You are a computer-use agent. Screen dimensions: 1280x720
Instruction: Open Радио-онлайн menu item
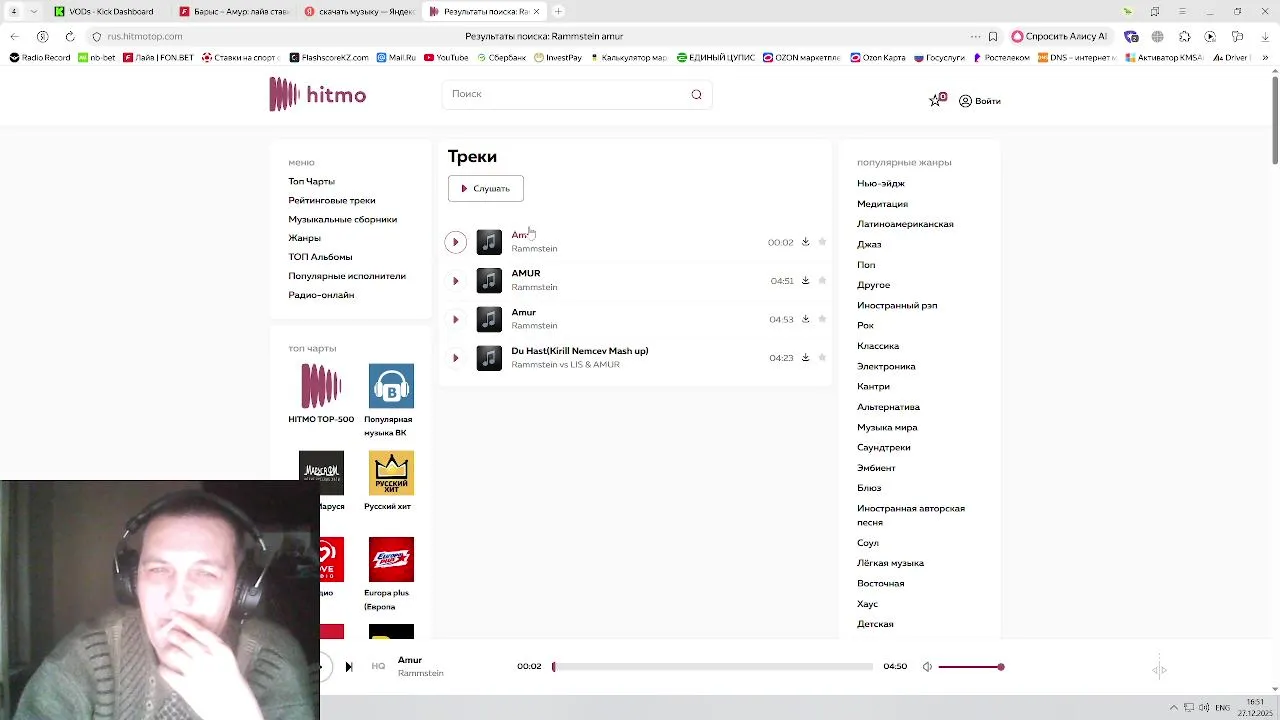click(x=321, y=295)
